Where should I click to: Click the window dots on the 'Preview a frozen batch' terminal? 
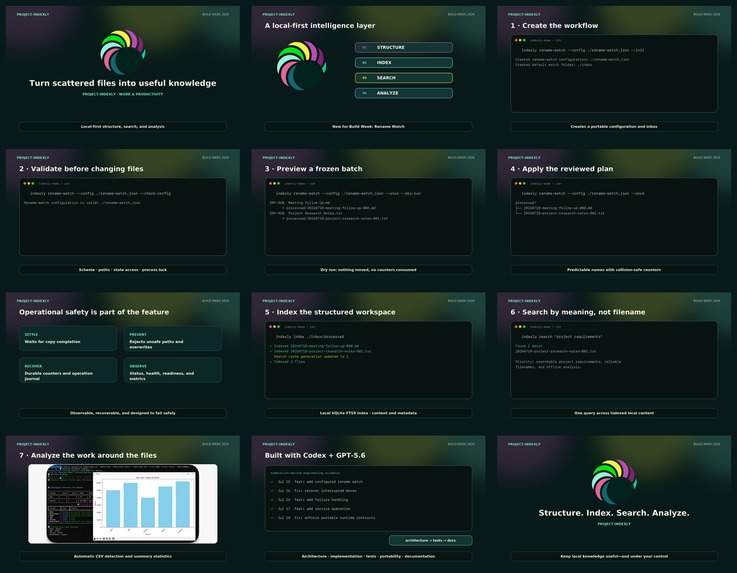tap(274, 184)
